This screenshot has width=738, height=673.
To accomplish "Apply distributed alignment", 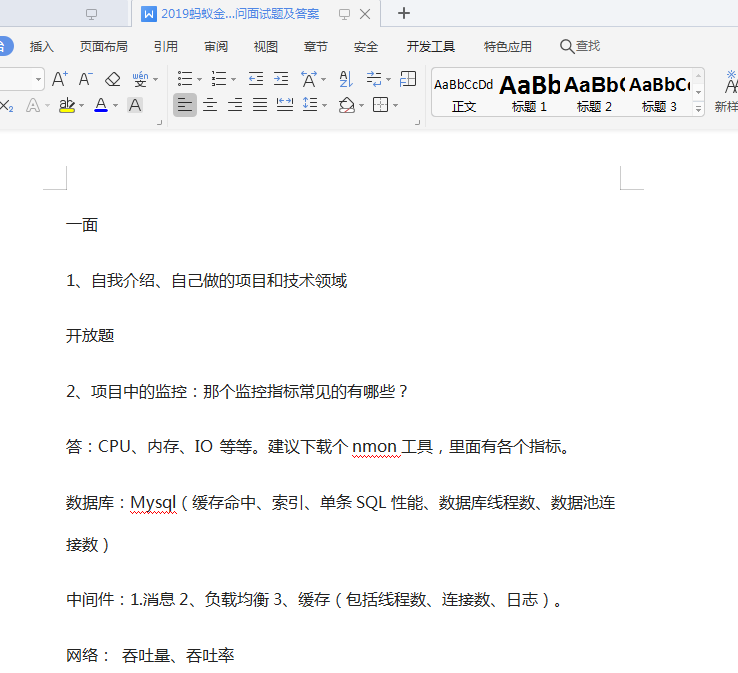I will (x=285, y=105).
